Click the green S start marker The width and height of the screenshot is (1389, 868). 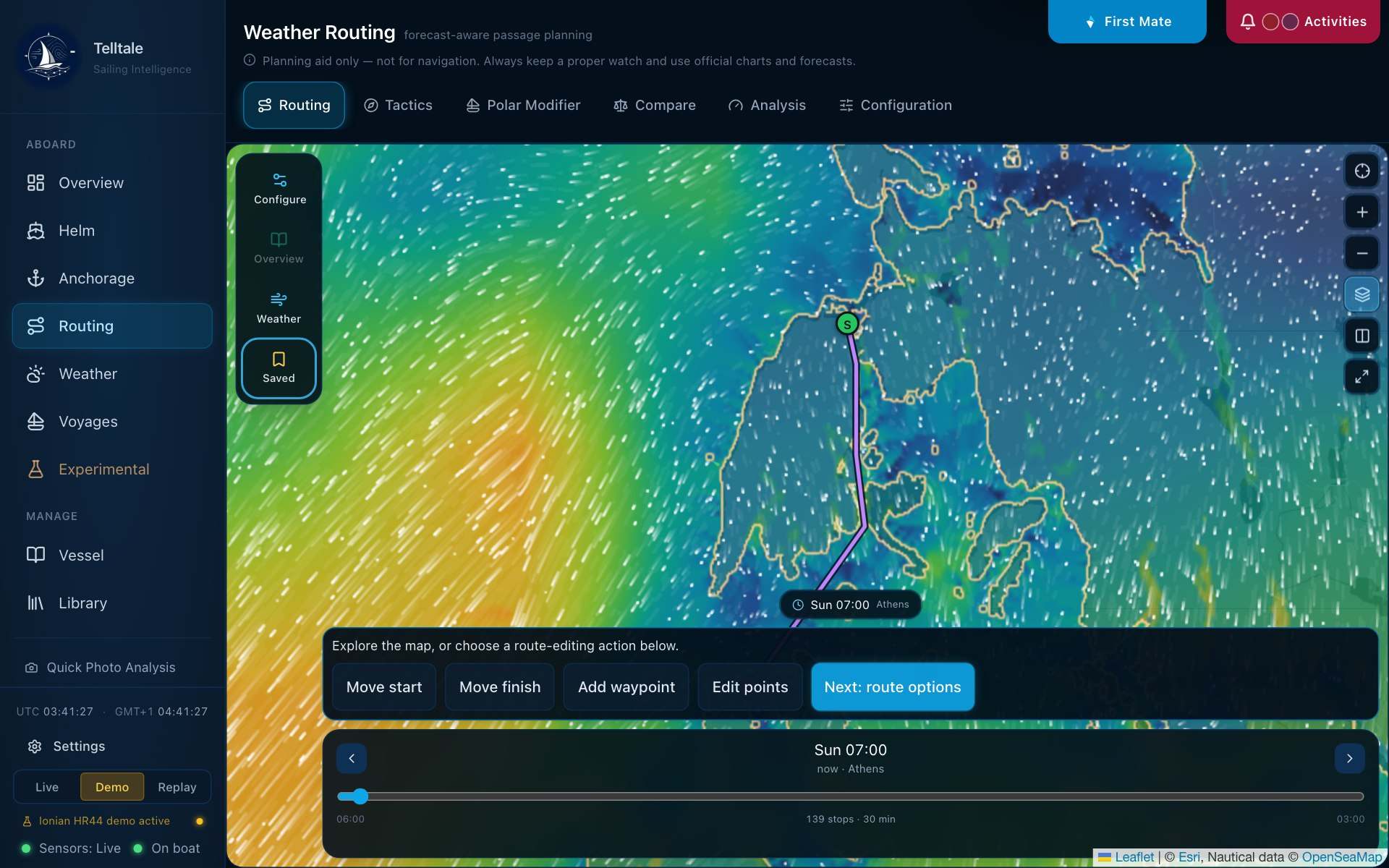tap(847, 324)
